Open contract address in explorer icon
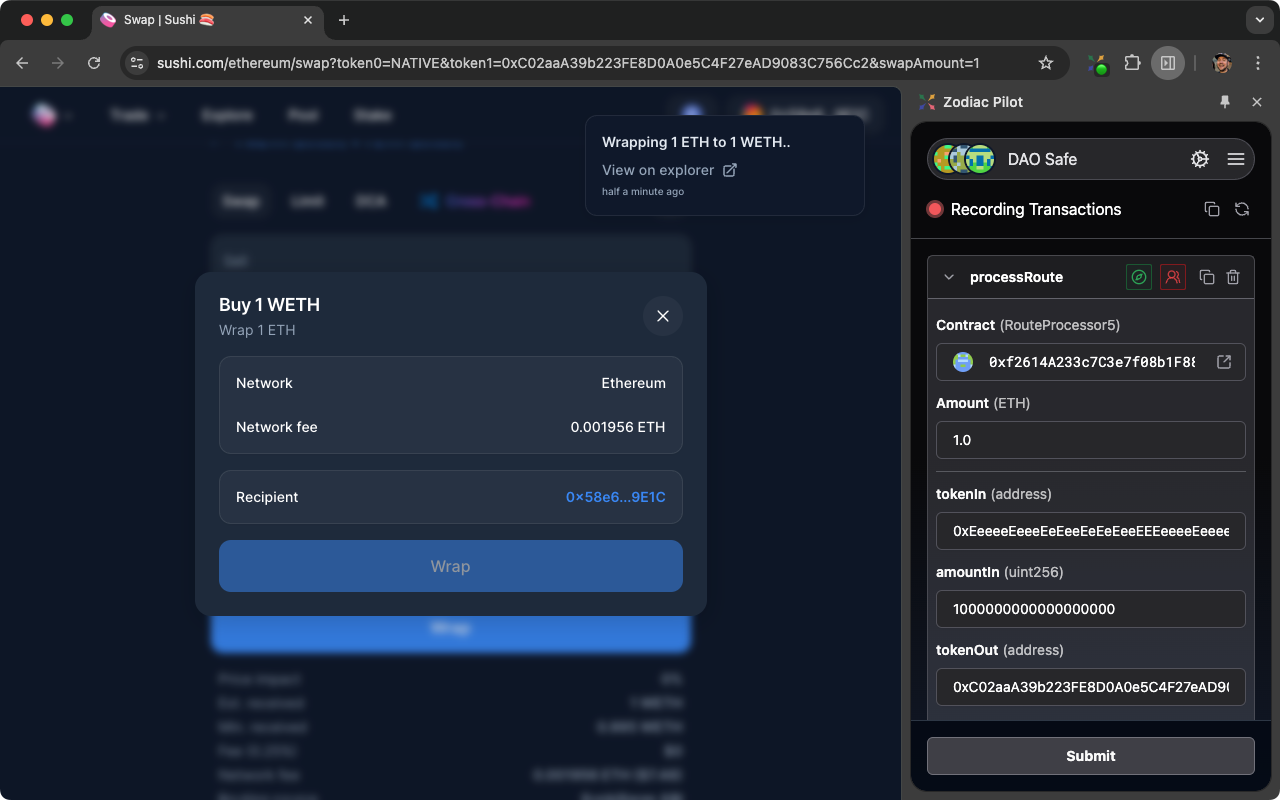 tap(1224, 362)
